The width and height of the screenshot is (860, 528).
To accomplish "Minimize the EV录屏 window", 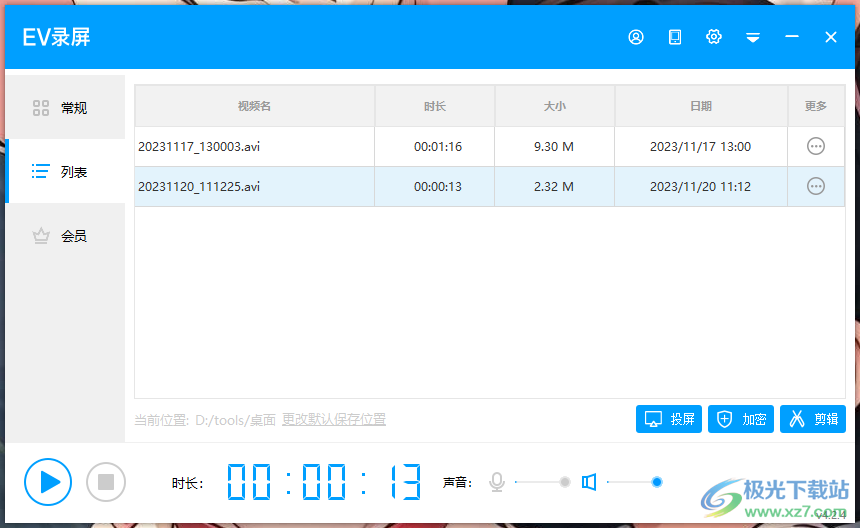I will [x=791, y=37].
